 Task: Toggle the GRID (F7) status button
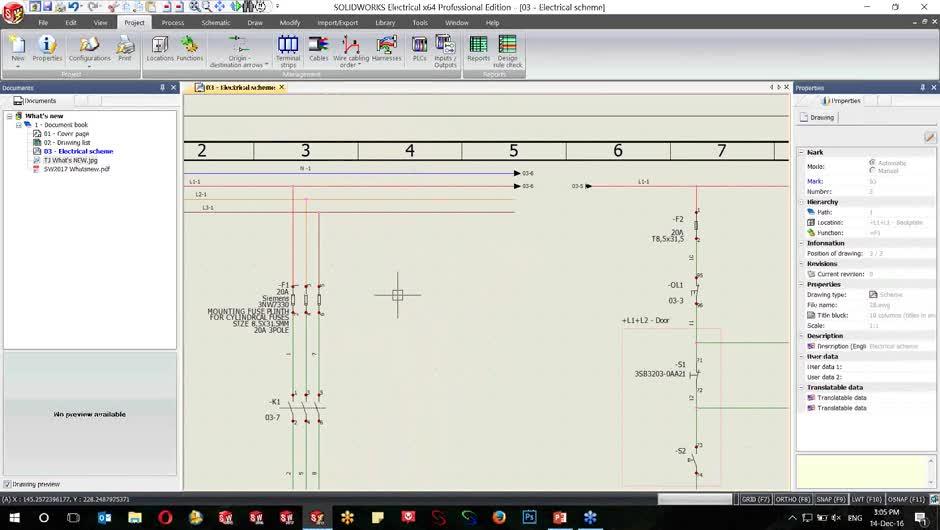click(755, 498)
